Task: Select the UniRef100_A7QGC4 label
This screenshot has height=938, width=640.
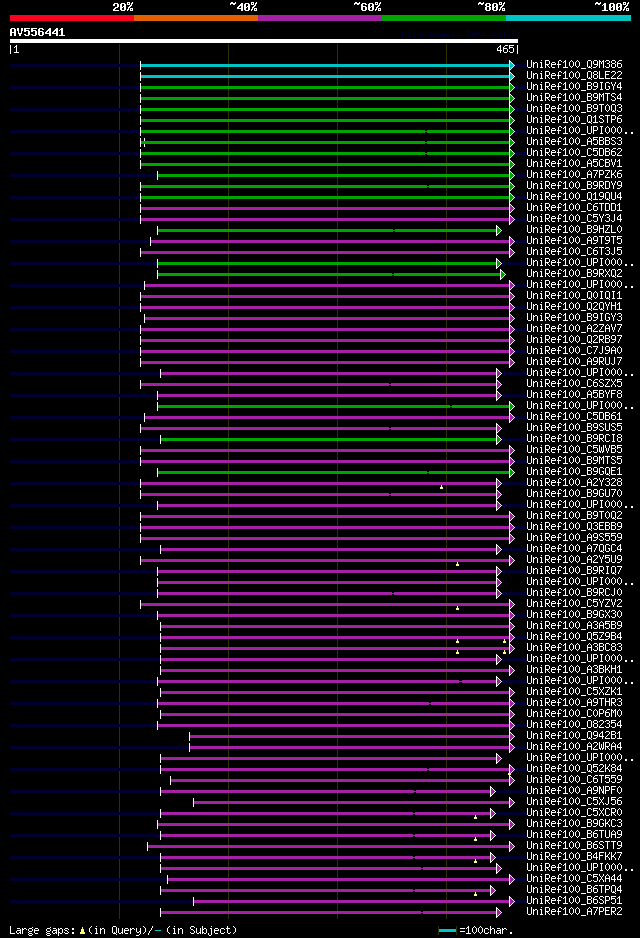Action: pos(574,549)
